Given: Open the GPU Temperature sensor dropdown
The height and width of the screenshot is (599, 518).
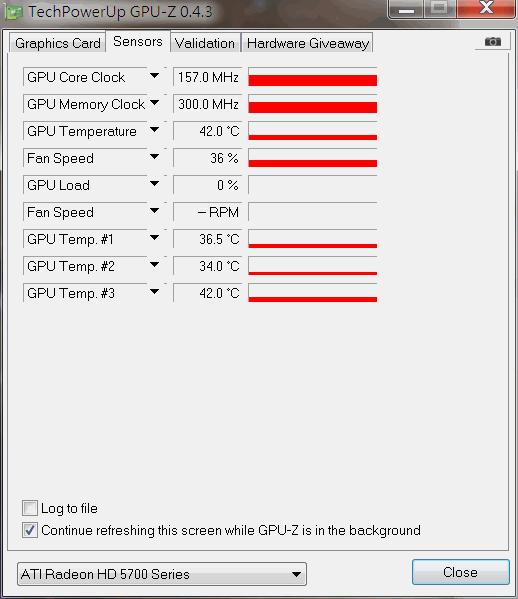Looking at the screenshot, I should [154, 130].
